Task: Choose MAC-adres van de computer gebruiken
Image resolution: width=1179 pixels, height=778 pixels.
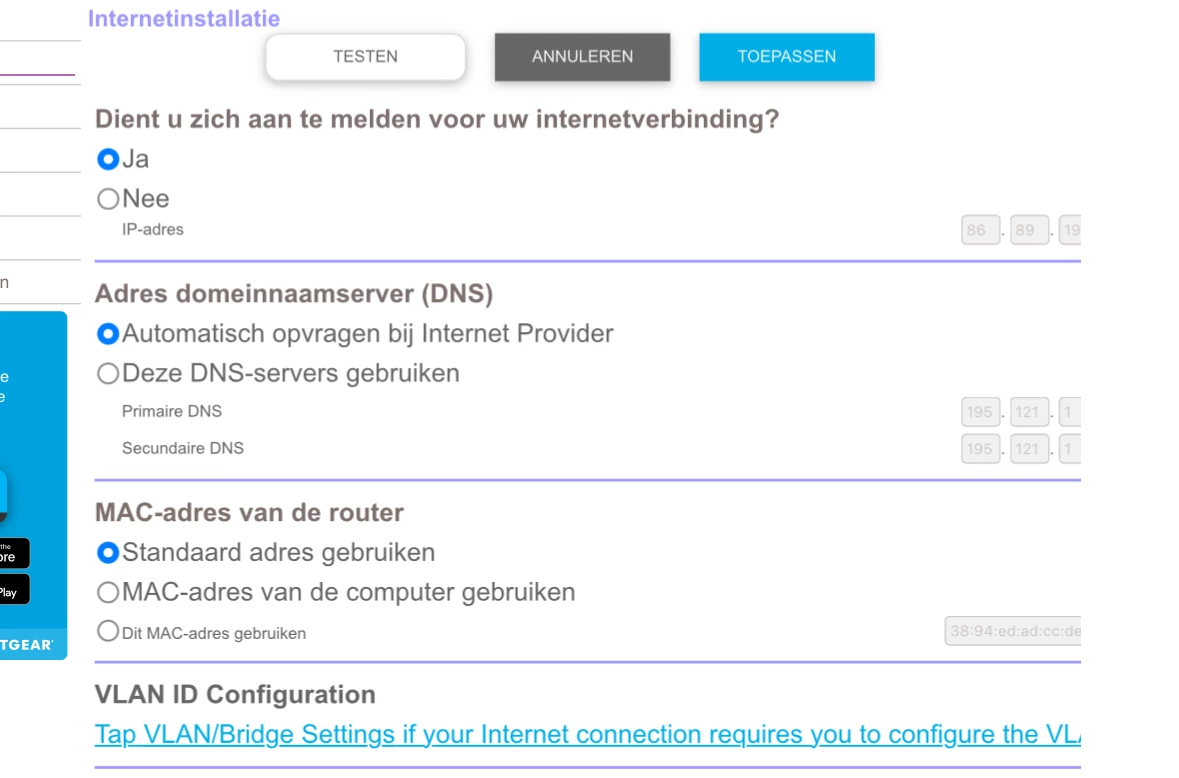Action: click(108, 593)
